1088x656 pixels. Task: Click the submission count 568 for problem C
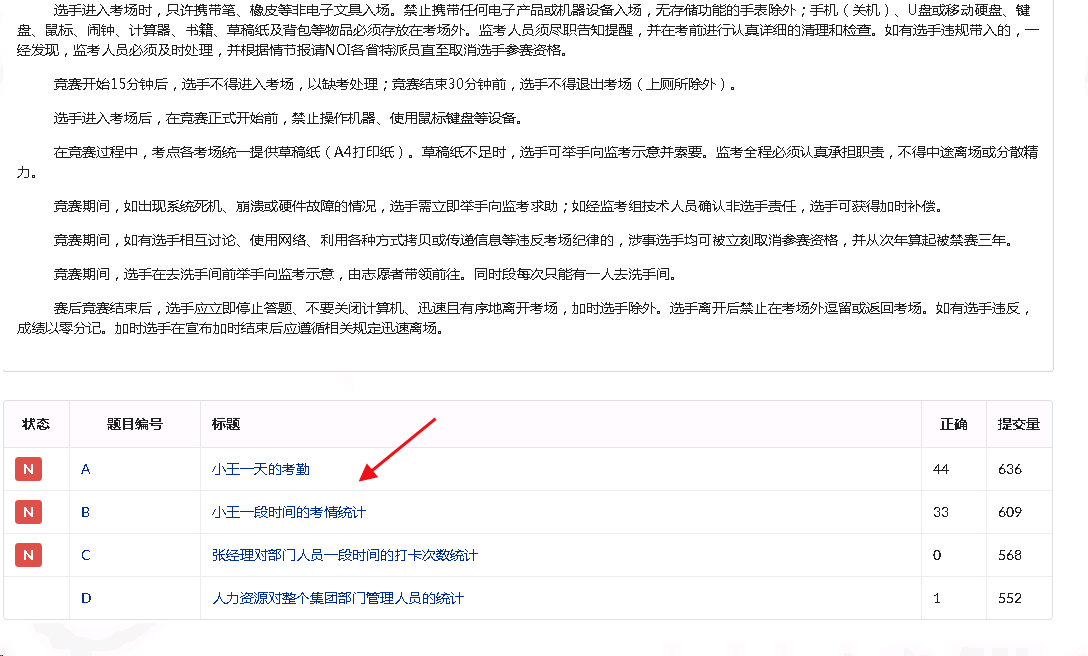click(x=1009, y=555)
